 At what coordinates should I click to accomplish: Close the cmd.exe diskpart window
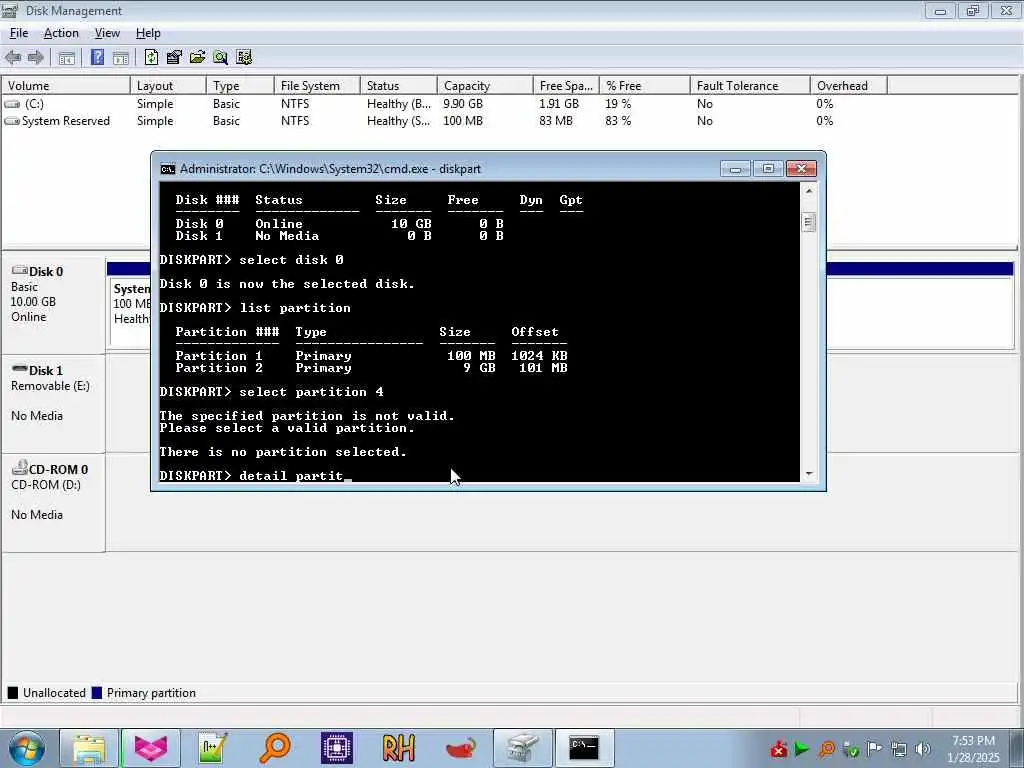pos(801,169)
